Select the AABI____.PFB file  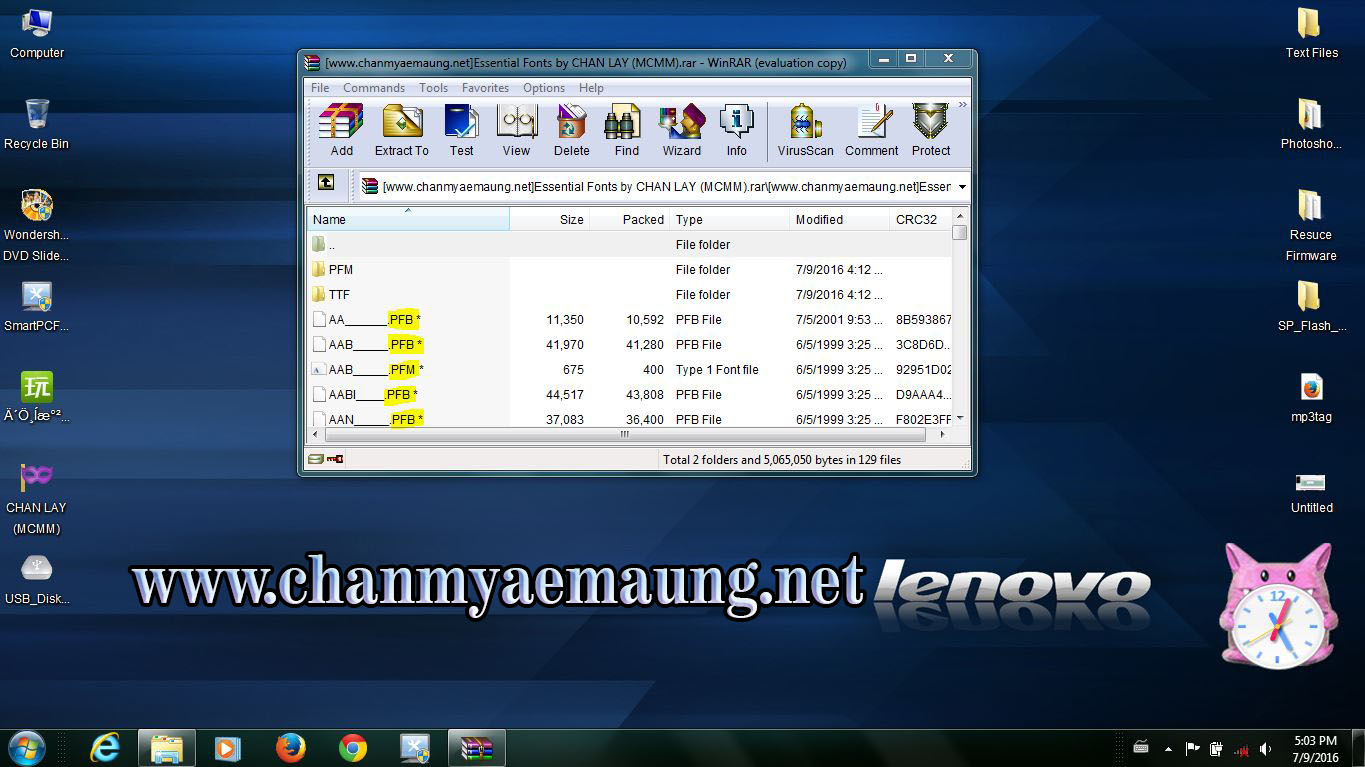(630, 395)
